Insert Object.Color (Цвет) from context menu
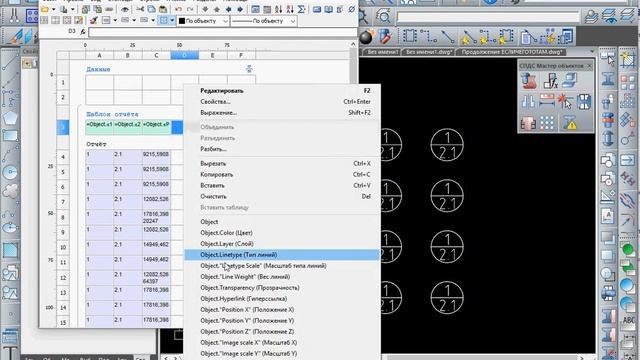This screenshot has width=640, height=360. (282, 233)
